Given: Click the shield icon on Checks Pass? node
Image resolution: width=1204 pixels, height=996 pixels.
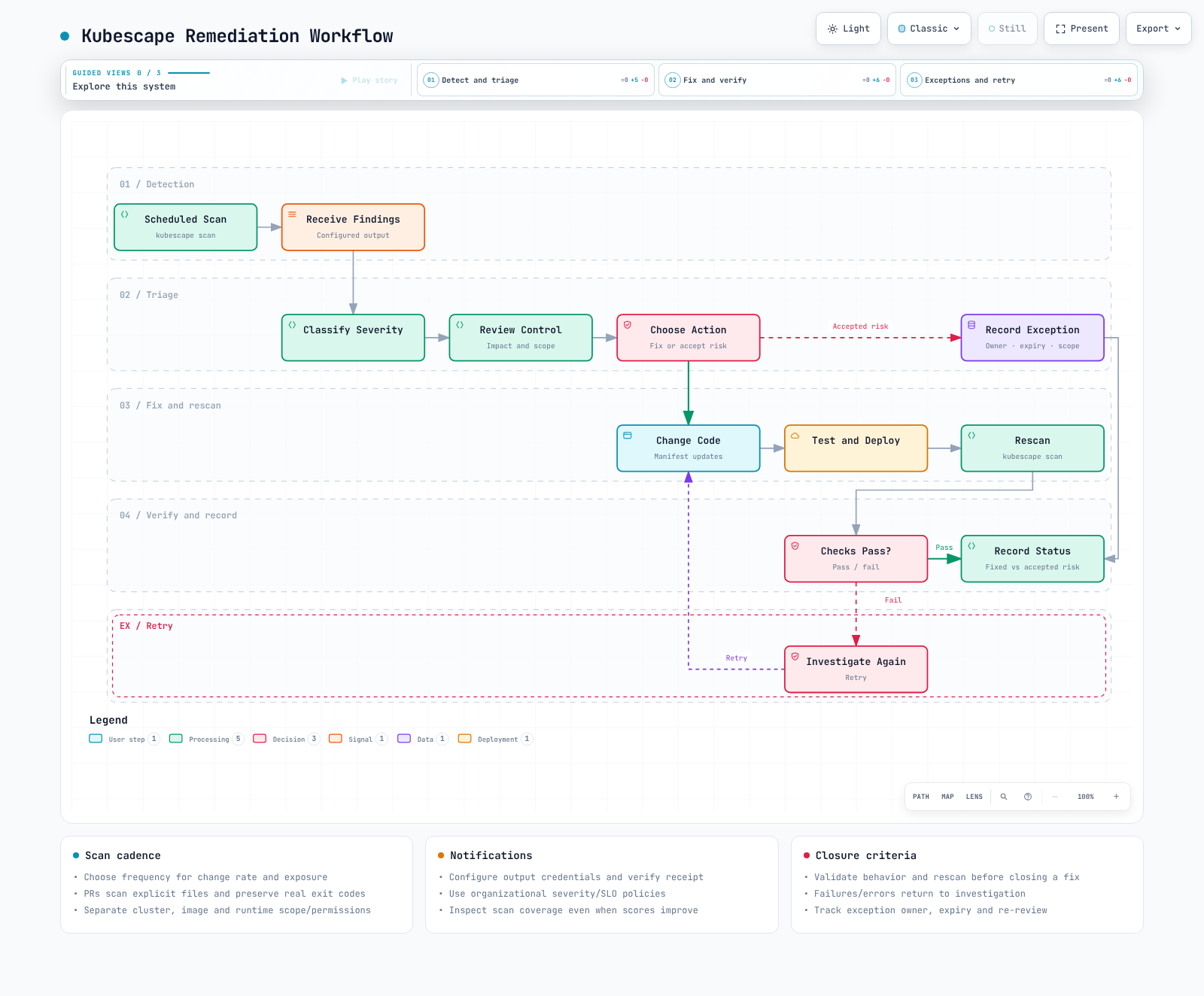Looking at the screenshot, I should 795,546.
